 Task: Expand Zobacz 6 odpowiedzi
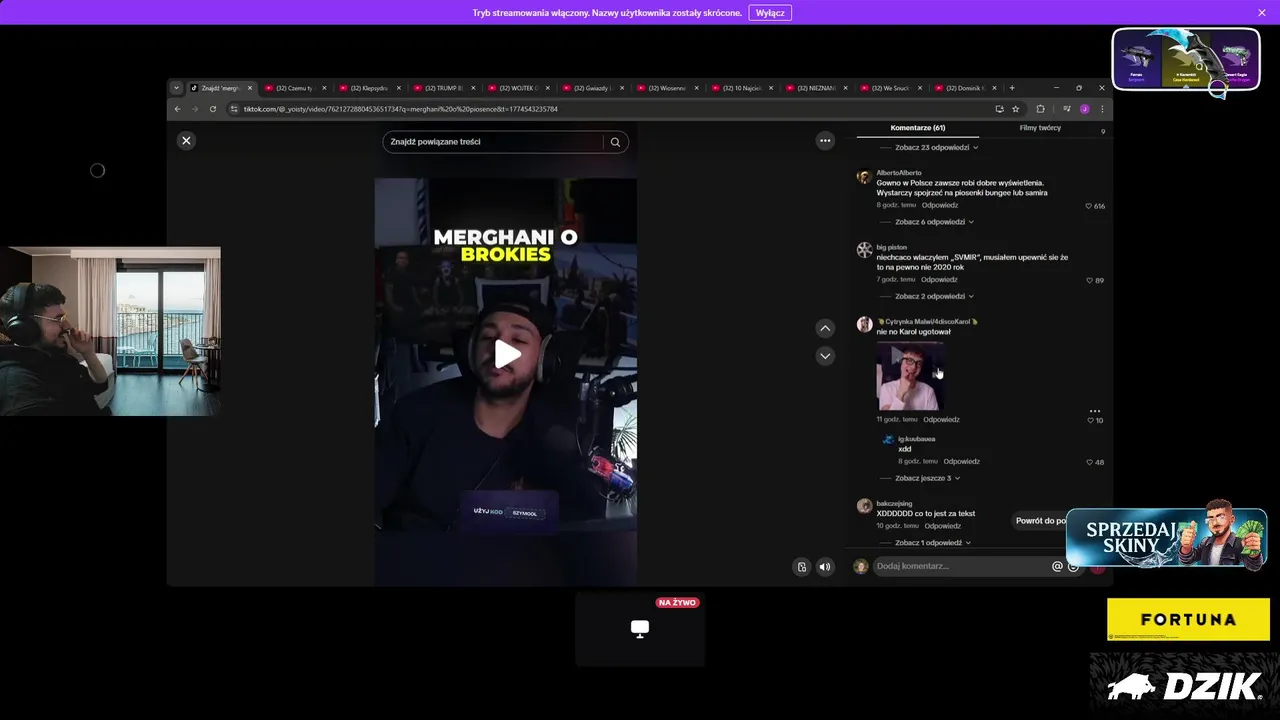(934, 222)
